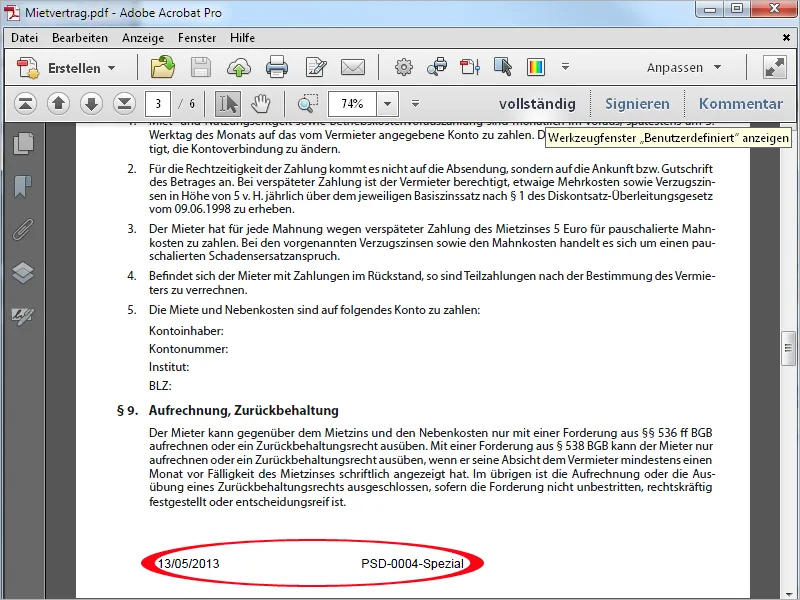Click the footer text PSD-0004-Spezial
Image resolution: width=800 pixels, height=600 pixels.
pos(412,564)
